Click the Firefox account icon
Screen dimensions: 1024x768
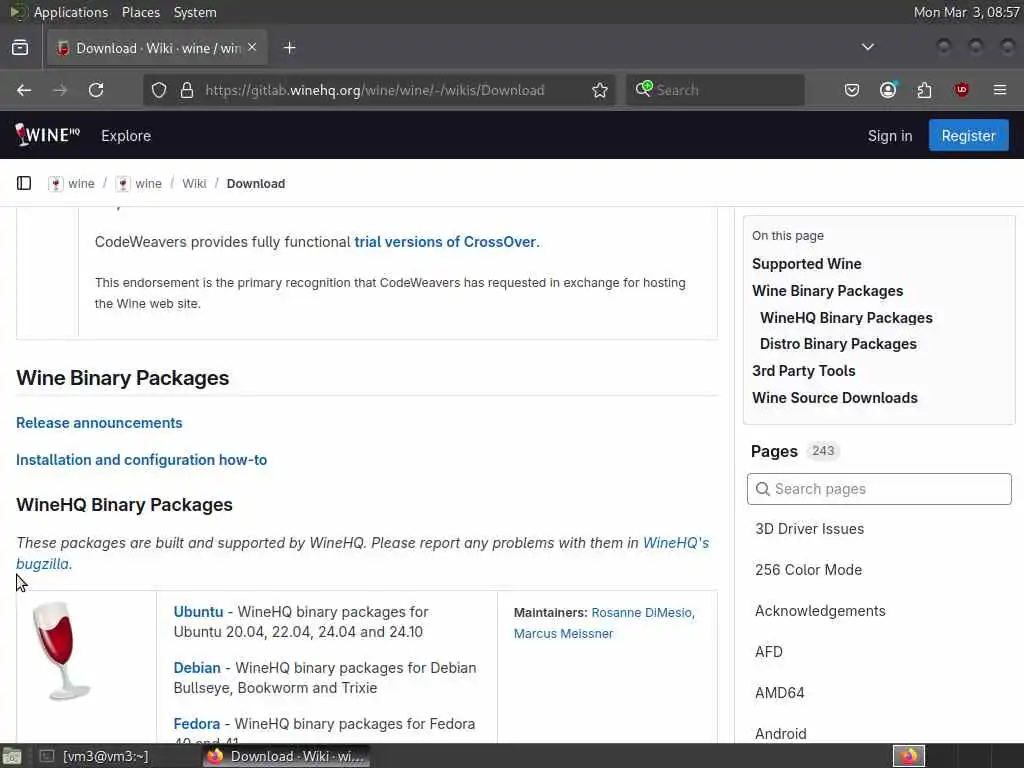pyautogui.click(x=888, y=90)
